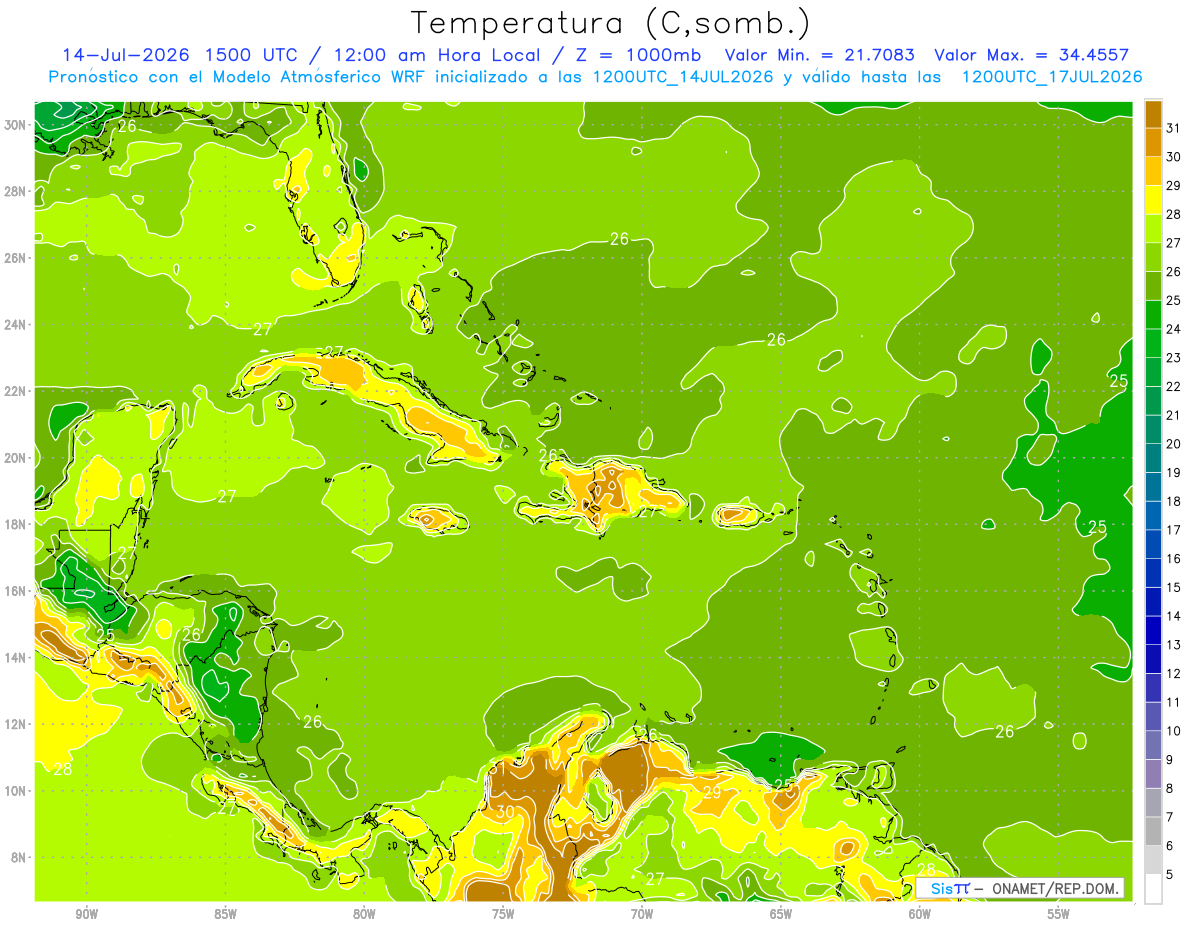Click the '90W' longitude axis label
This screenshot has height=927, width=1200.
point(86,914)
